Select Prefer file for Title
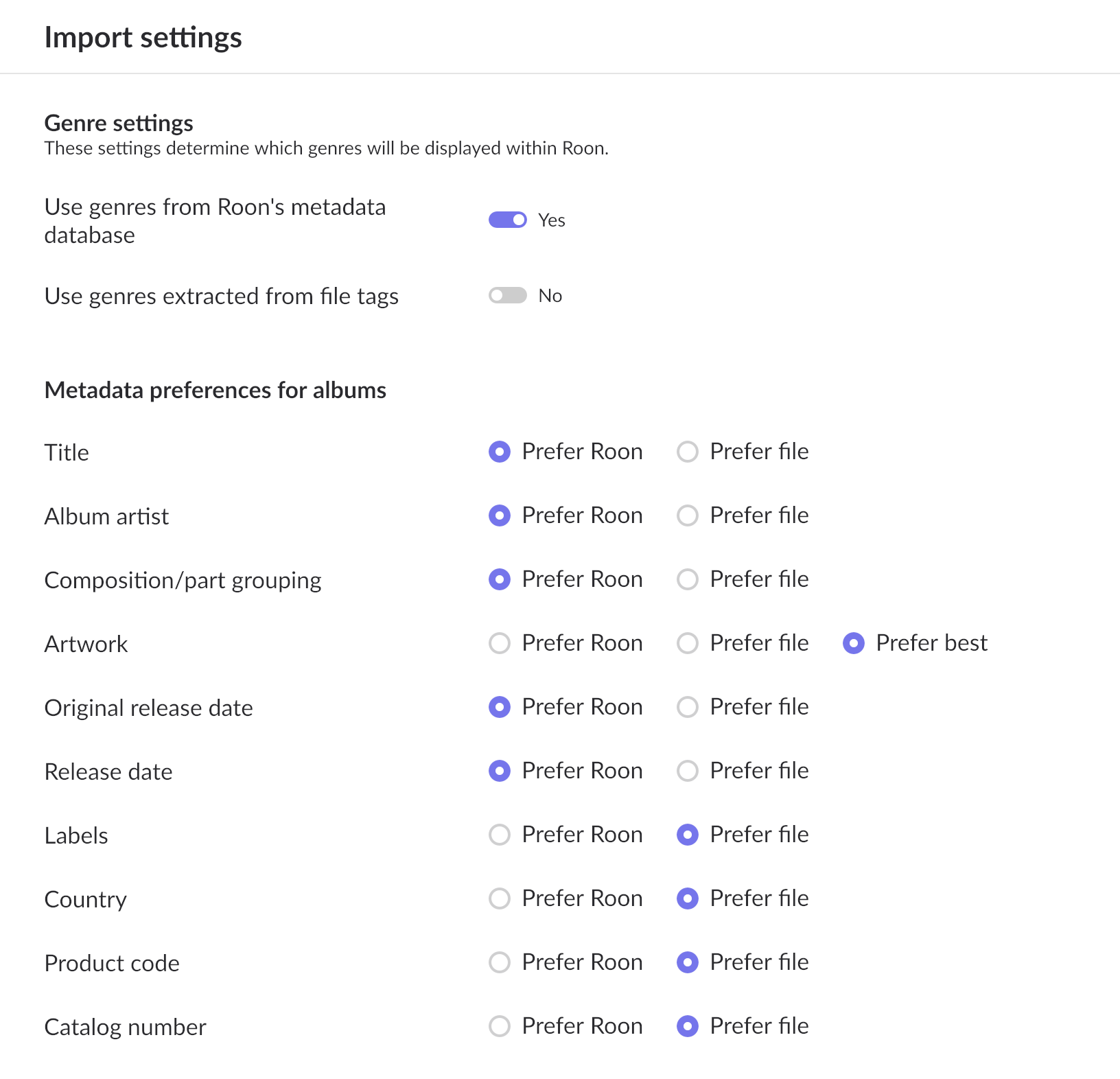 [688, 452]
